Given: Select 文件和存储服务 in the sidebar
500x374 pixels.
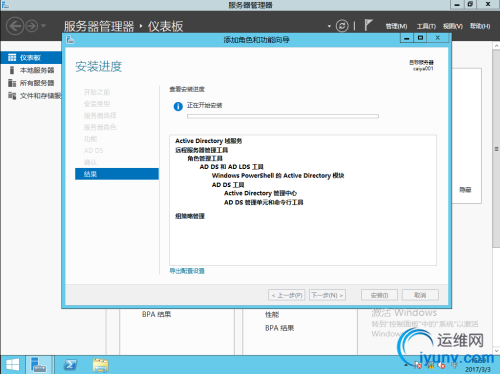Looking at the screenshot, I should 40,96.
